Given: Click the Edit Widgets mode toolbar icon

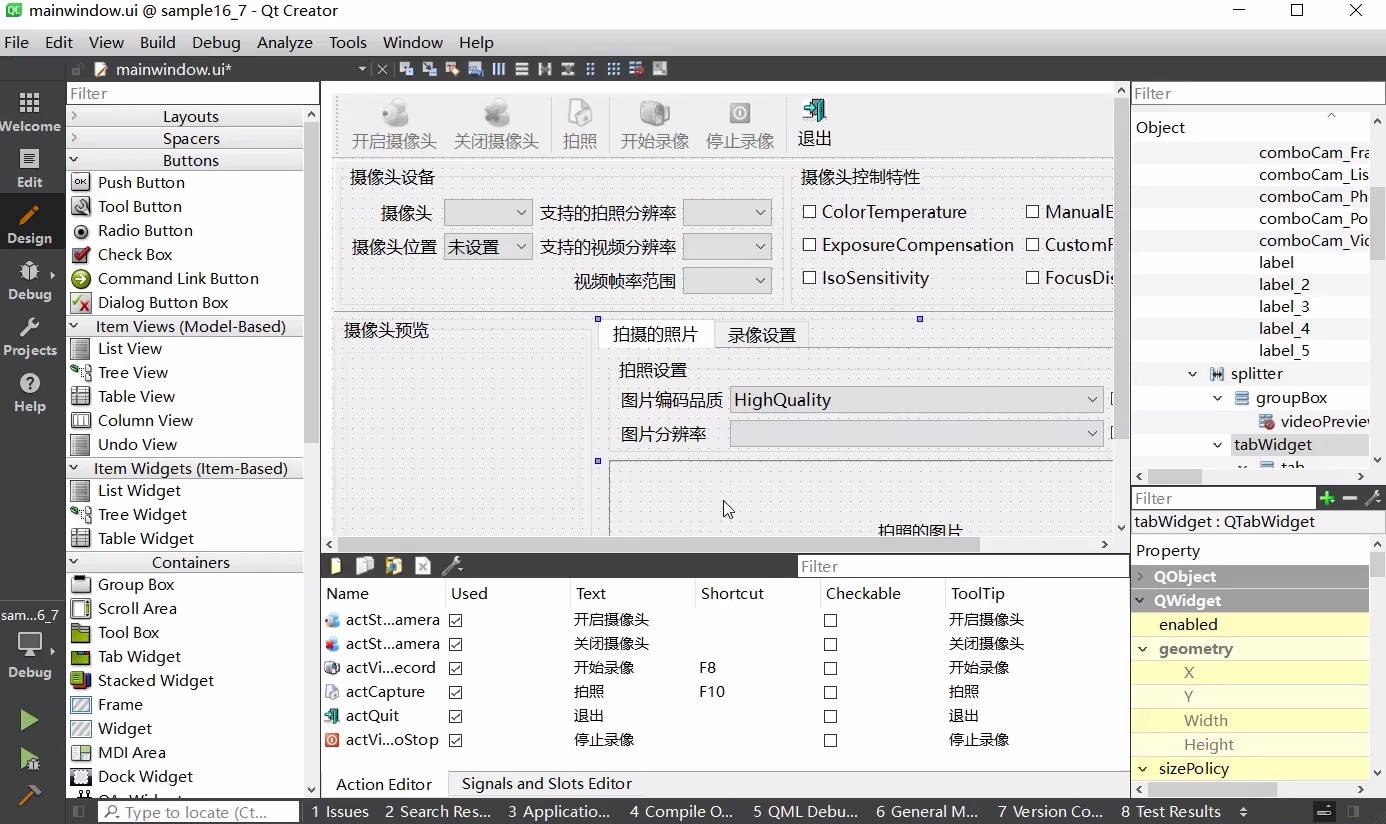Looking at the screenshot, I should pos(406,69).
